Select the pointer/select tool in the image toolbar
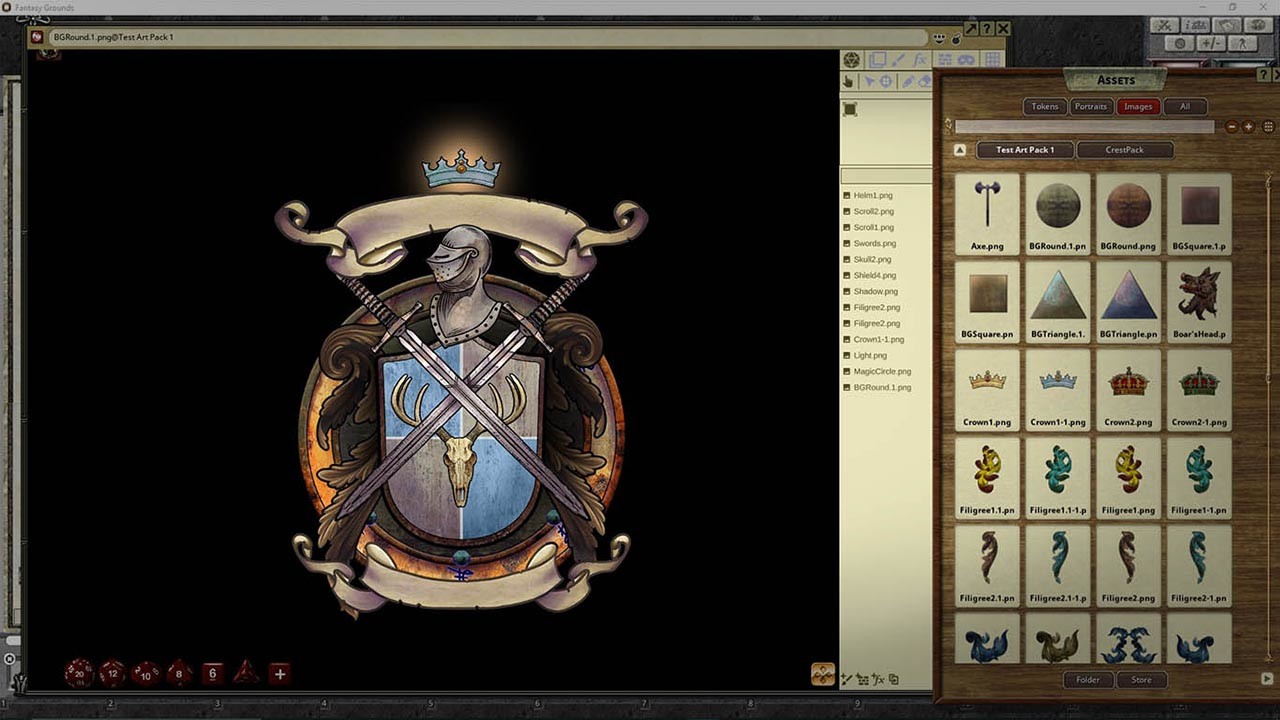The width and height of the screenshot is (1280, 720). tap(872, 81)
